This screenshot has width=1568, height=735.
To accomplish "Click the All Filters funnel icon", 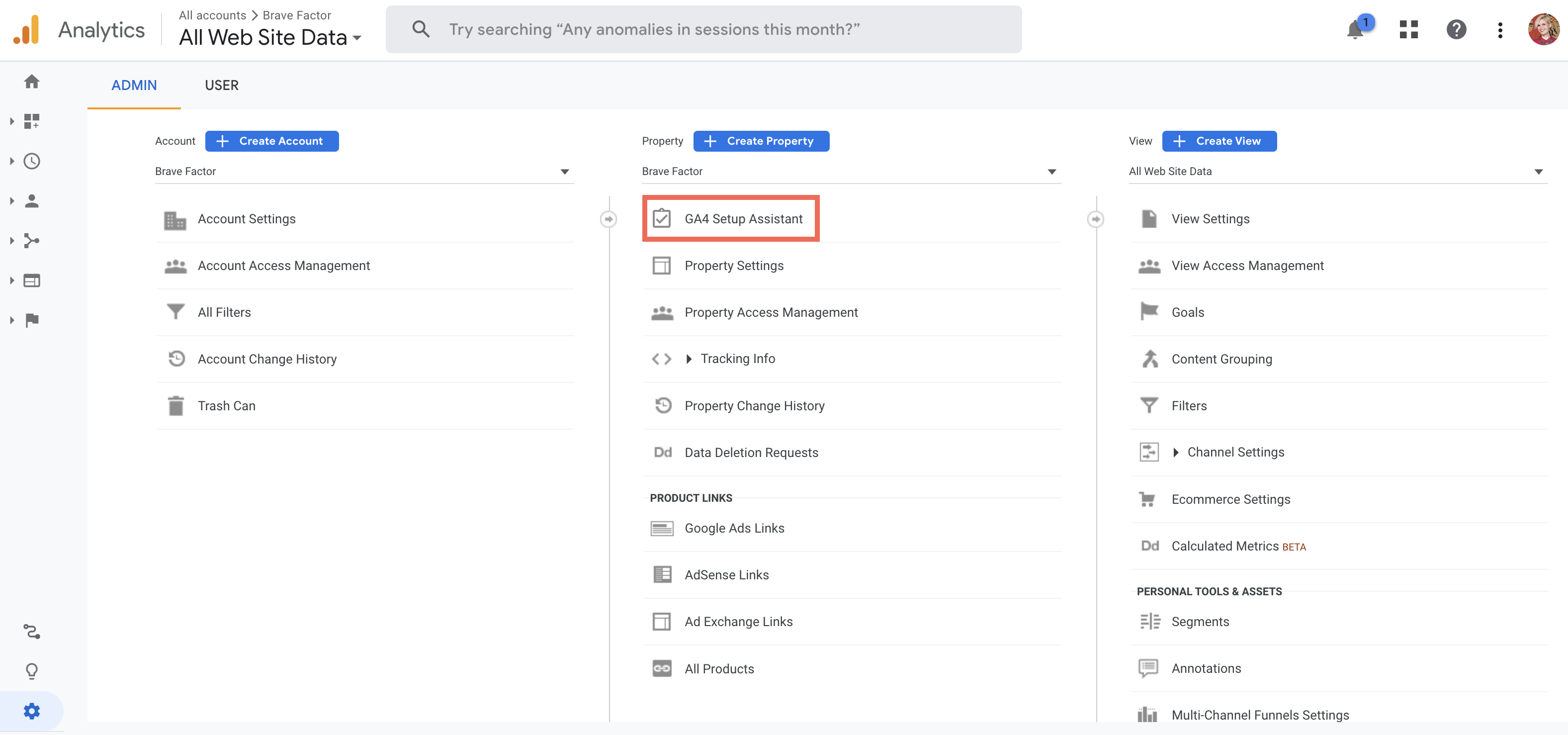I will (175, 312).
